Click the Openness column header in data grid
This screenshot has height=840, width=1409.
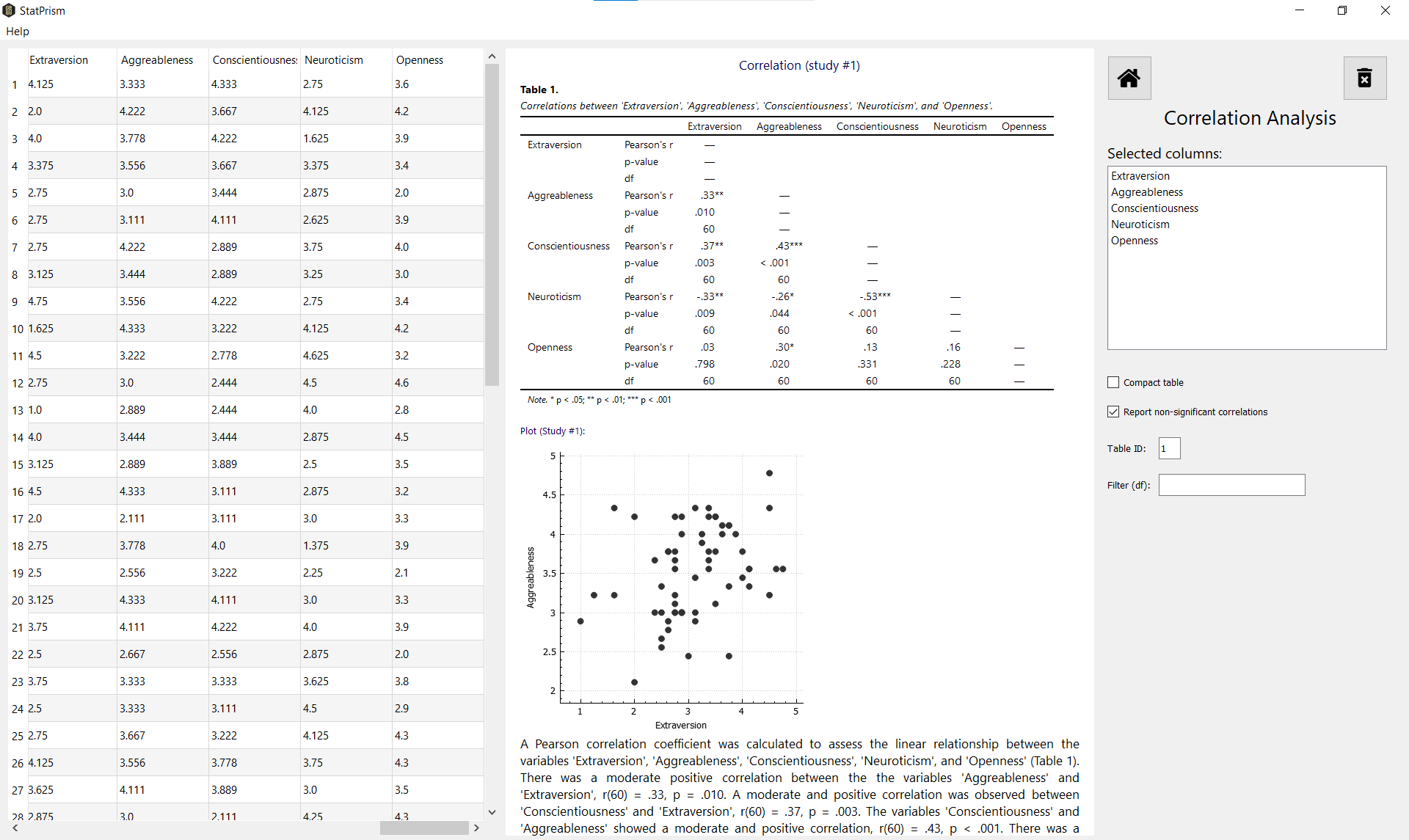pos(437,60)
